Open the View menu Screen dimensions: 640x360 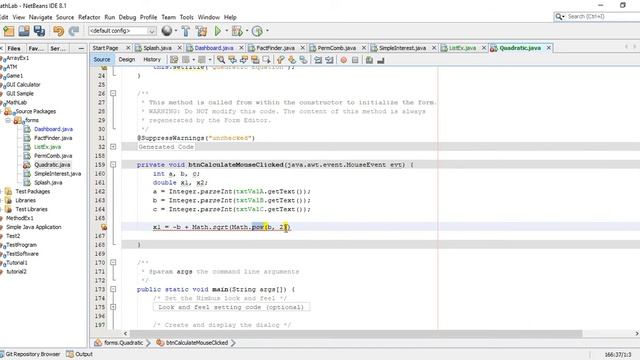coord(18,17)
